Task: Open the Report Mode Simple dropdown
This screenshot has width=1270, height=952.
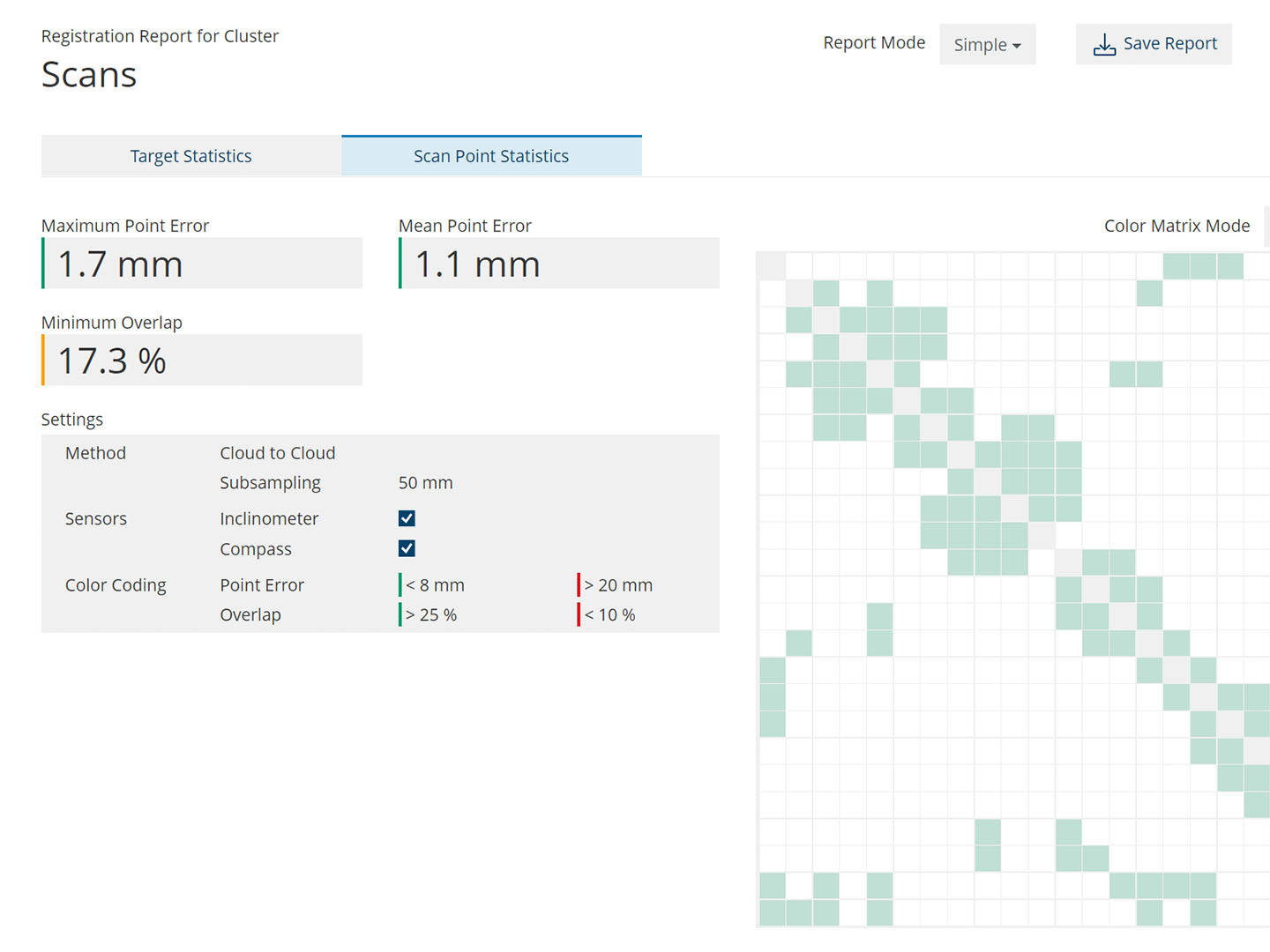Action: pos(987,44)
